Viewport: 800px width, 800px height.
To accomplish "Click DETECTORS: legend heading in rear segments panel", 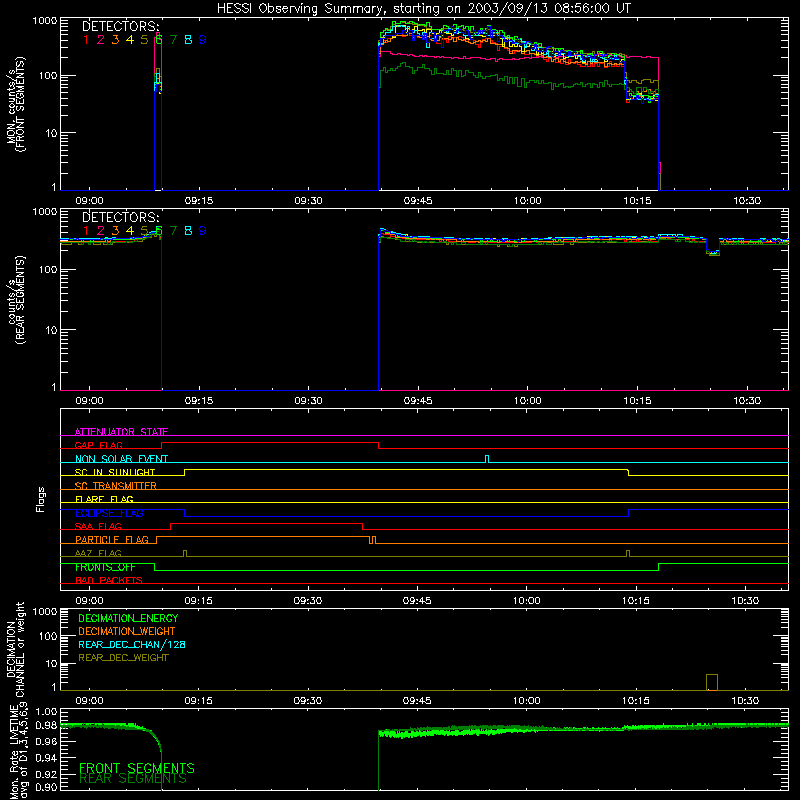I will [121, 218].
